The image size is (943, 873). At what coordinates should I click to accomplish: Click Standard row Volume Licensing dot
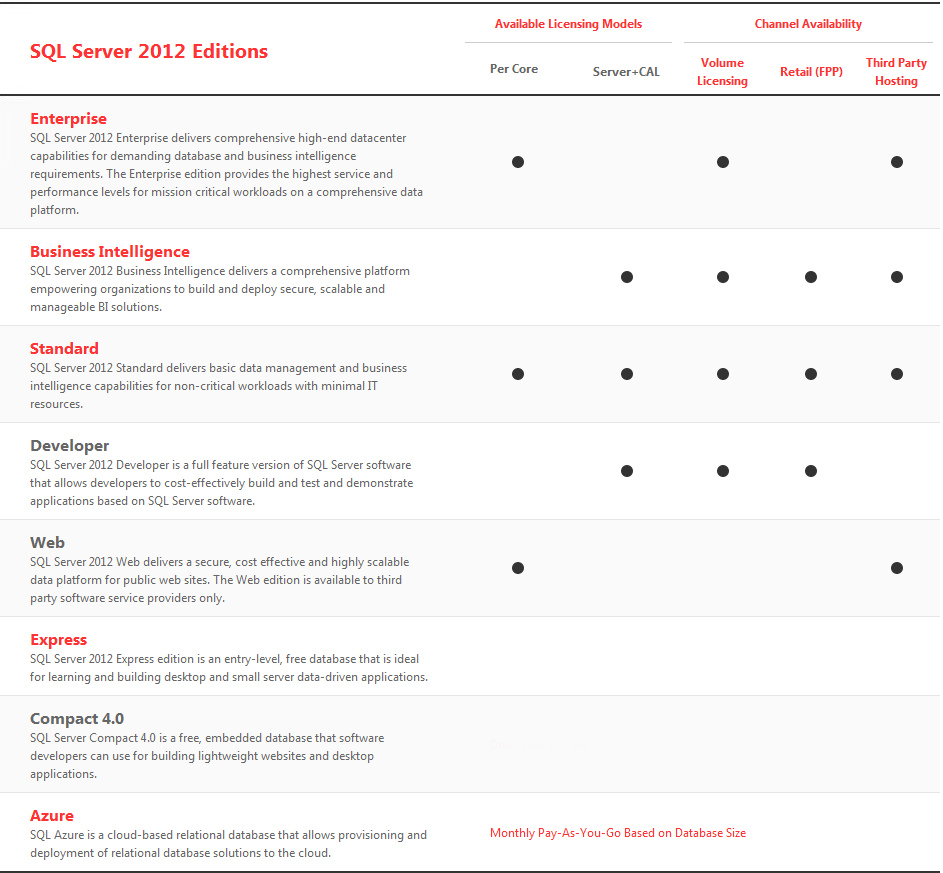(723, 374)
